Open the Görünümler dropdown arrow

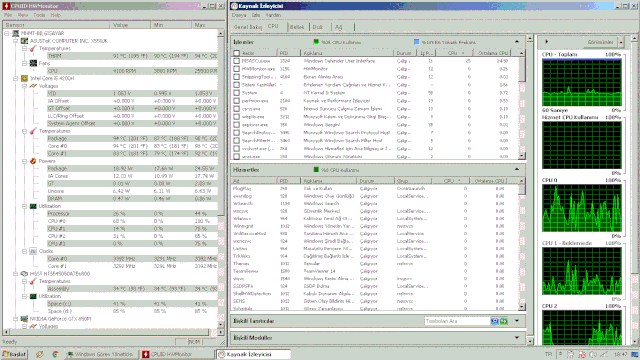pos(621,42)
